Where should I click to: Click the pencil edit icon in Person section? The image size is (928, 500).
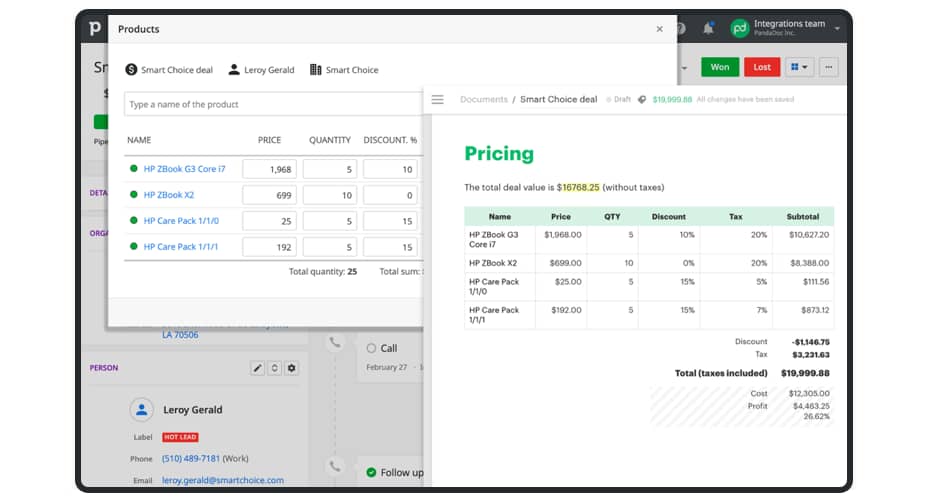point(257,368)
